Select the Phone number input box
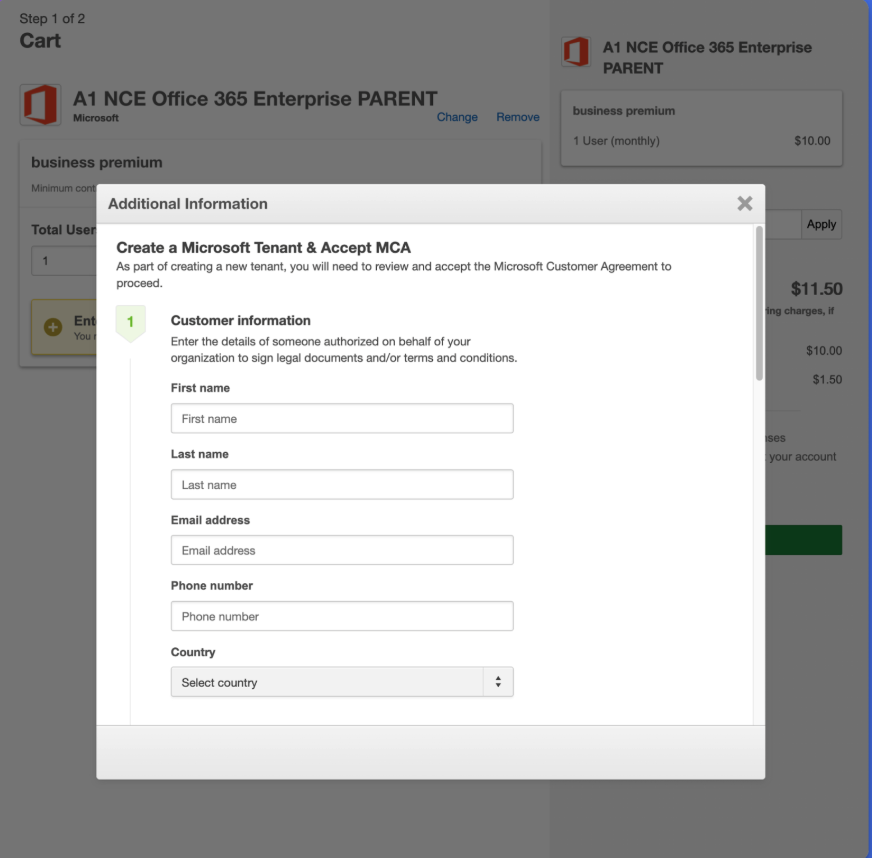 pyautogui.click(x=342, y=616)
